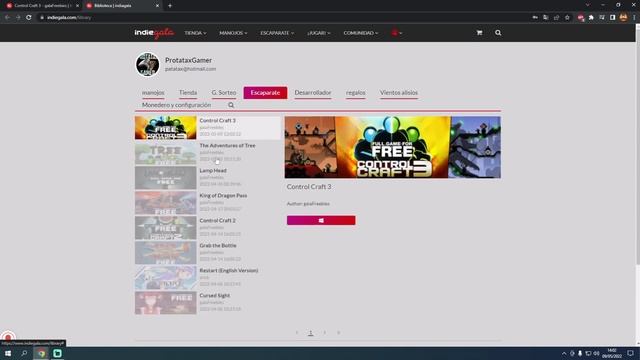
Task: Select King of Dragon Pass entry
Action: point(208,203)
